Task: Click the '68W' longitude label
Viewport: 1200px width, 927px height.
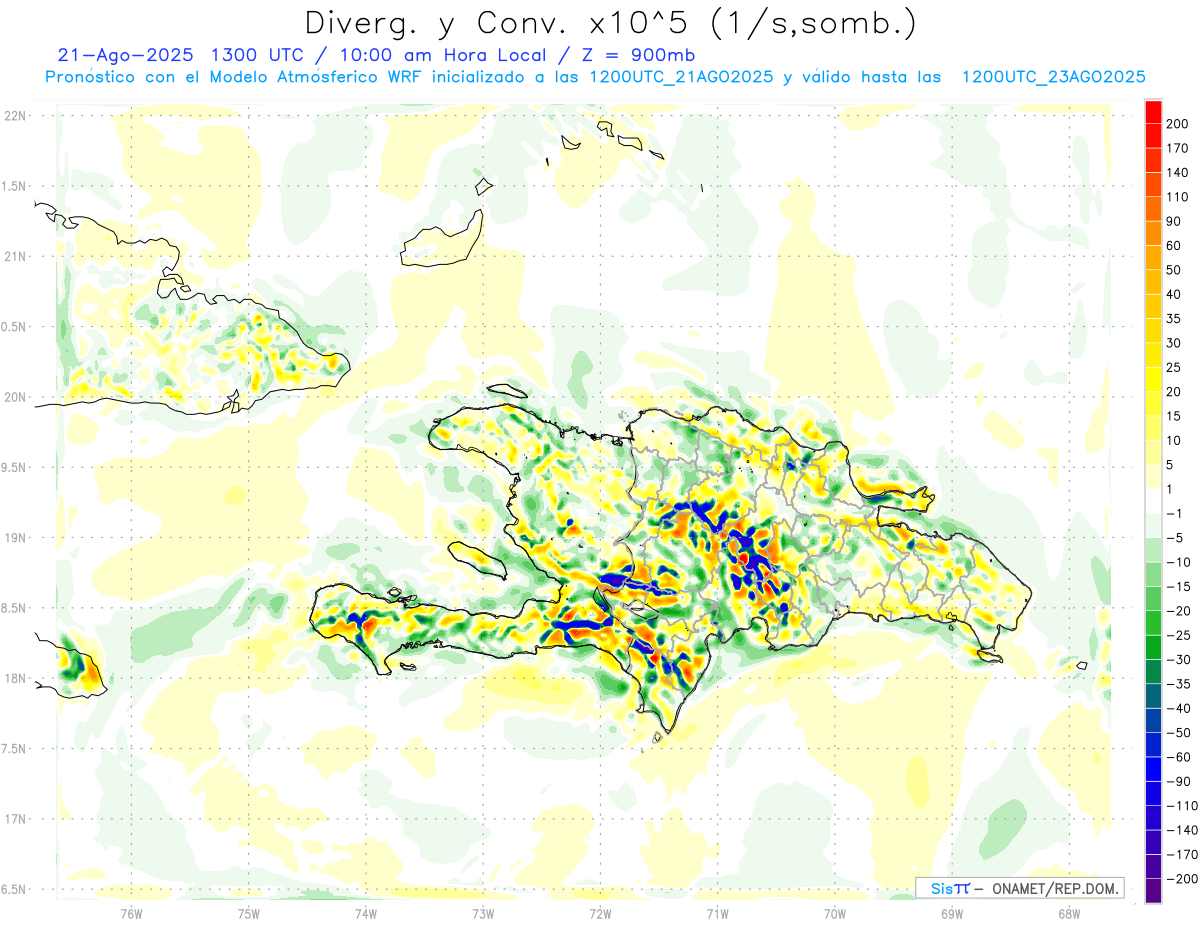Action: coord(1069,913)
